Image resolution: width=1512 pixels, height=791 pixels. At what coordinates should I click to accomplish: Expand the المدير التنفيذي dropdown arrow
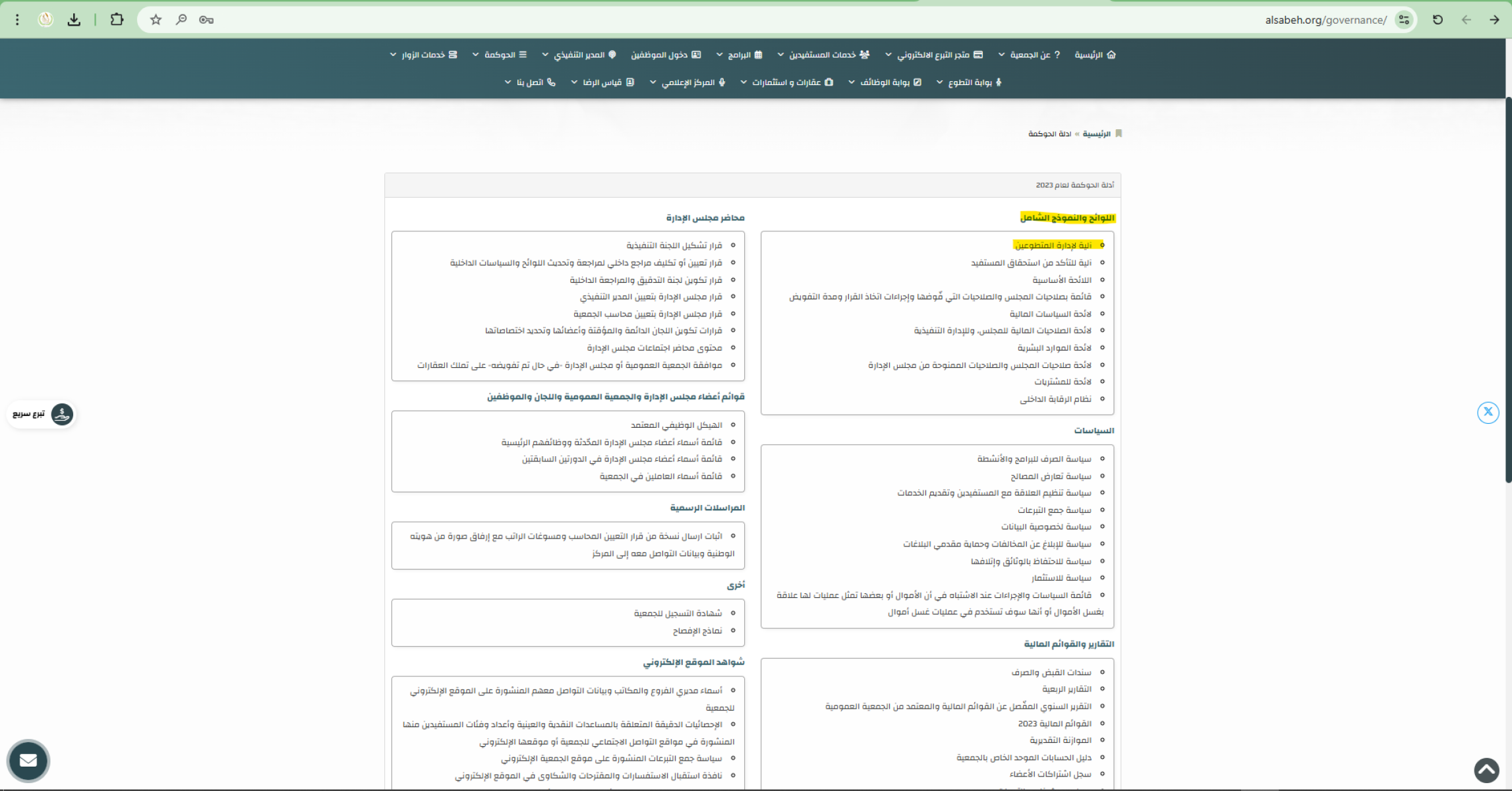click(545, 55)
